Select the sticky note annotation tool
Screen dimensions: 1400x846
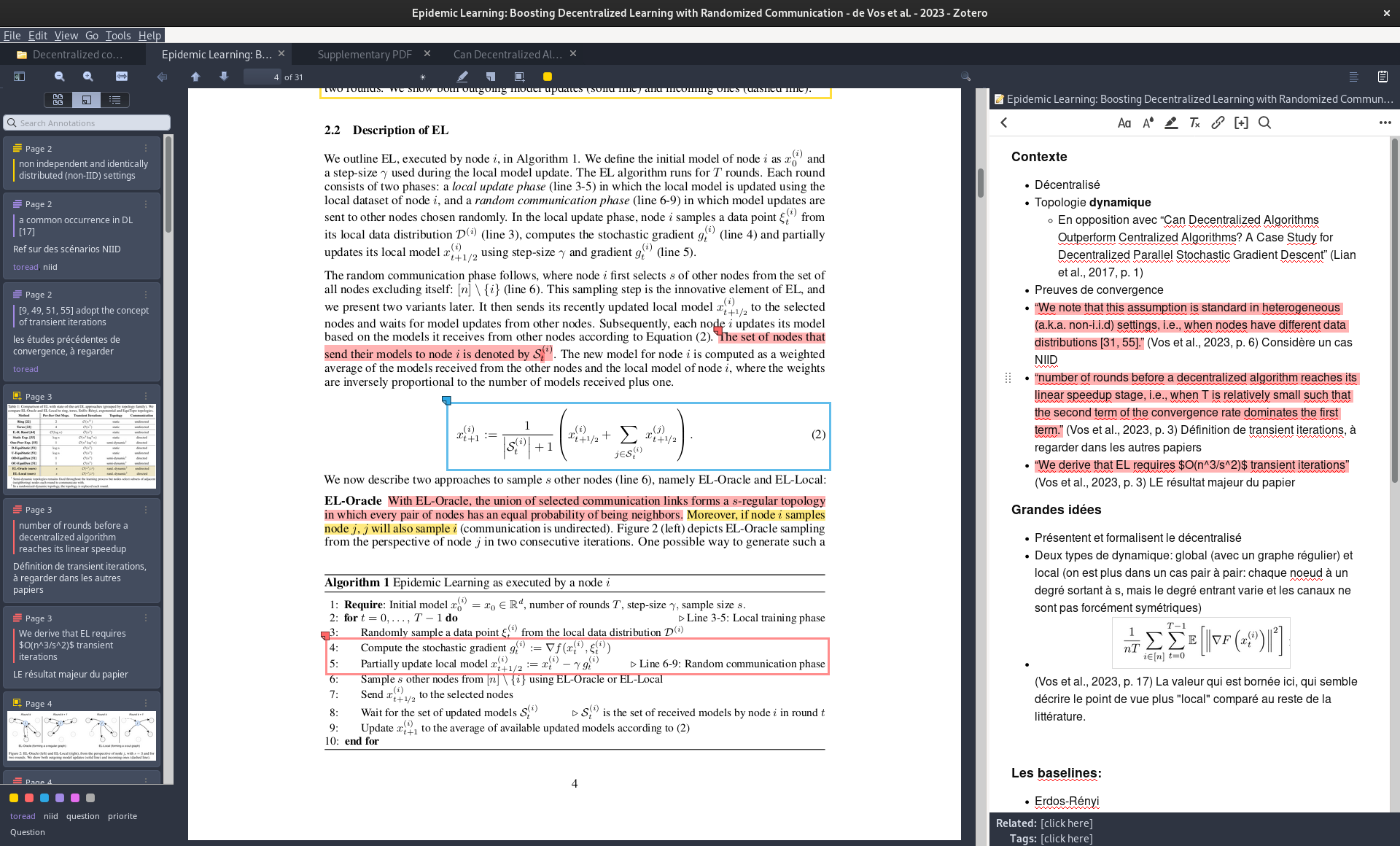tap(491, 77)
